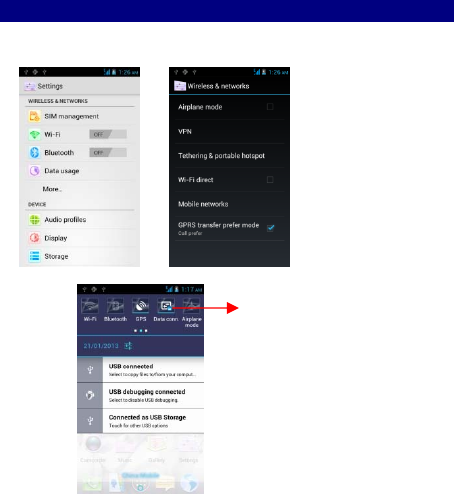The height and width of the screenshot is (494, 454).
Task: Tap the Audio profiles icon
Action: coord(34,220)
